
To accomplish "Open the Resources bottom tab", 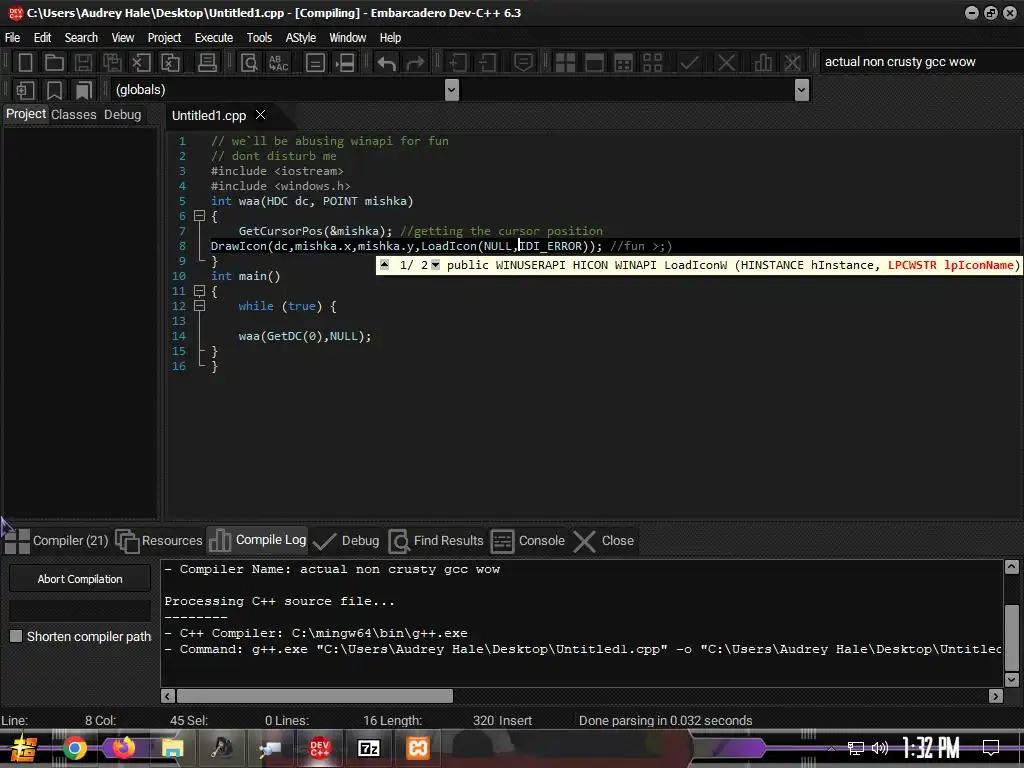I will point(159,540).
